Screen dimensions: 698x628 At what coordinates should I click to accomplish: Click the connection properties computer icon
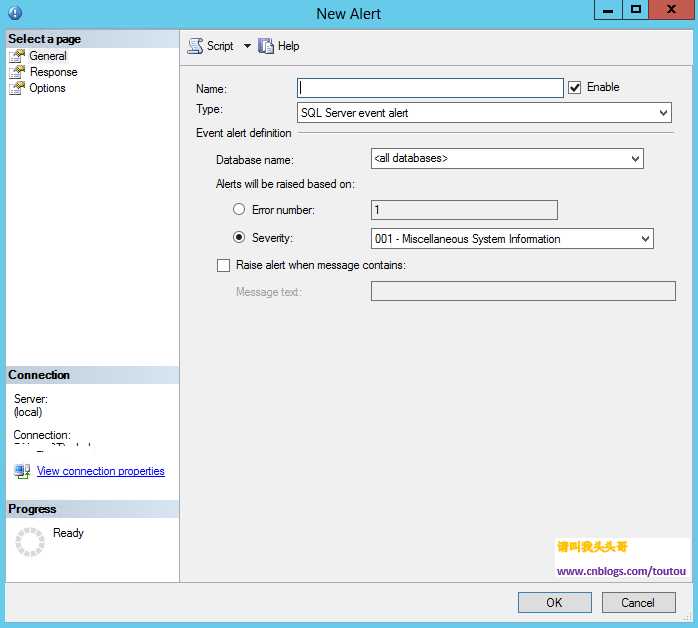tap(22, 471)
